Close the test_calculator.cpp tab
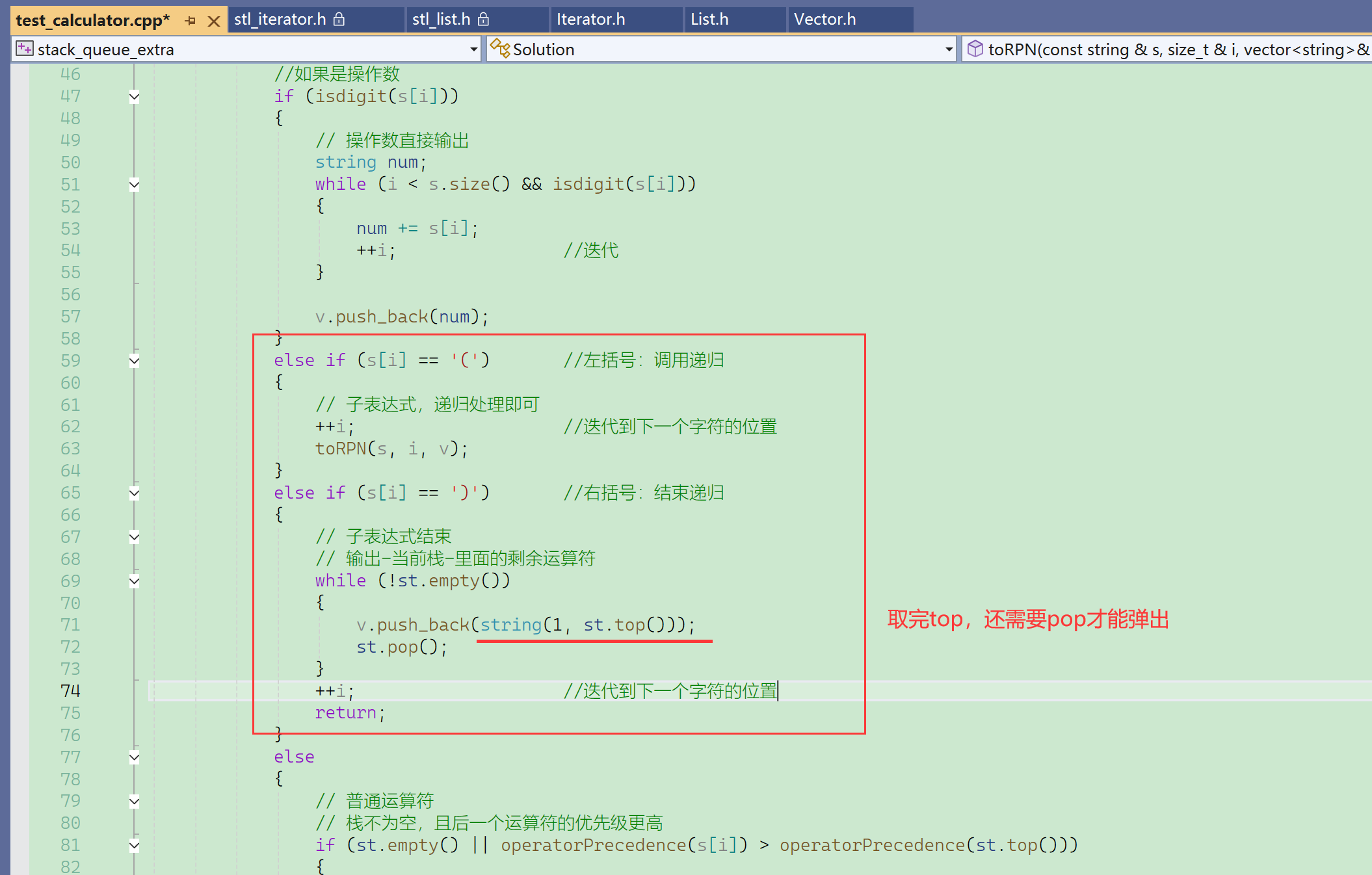This screenshot has width=1372, height=875. 213,21
